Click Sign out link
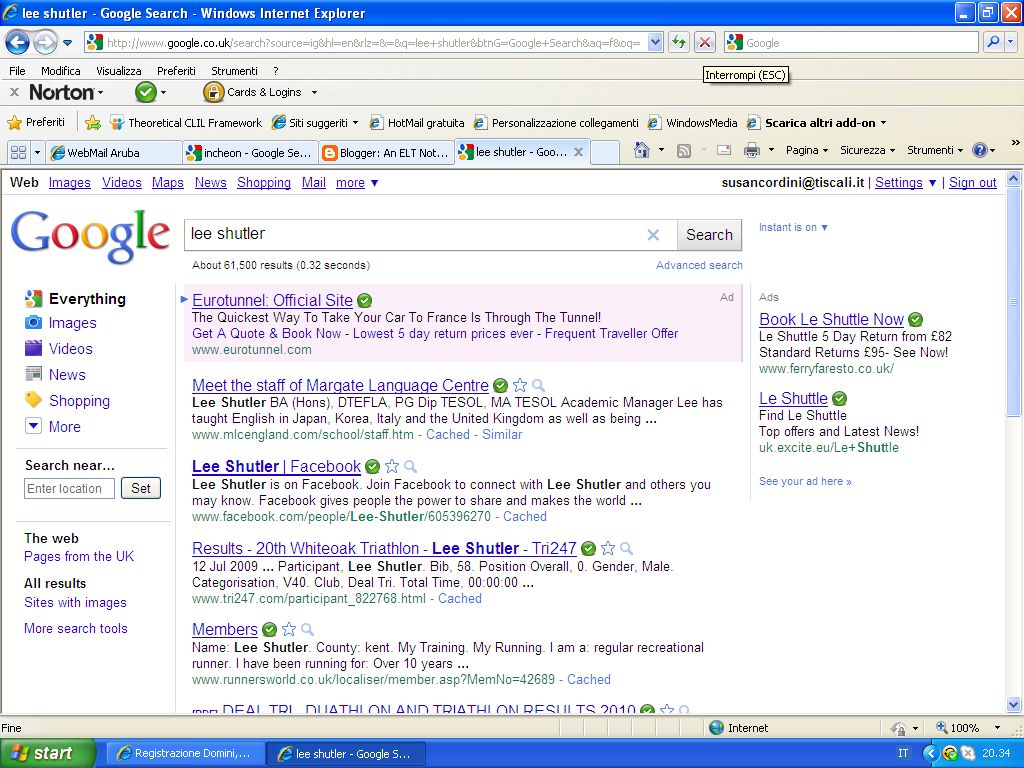 click(x=972, y=183)
